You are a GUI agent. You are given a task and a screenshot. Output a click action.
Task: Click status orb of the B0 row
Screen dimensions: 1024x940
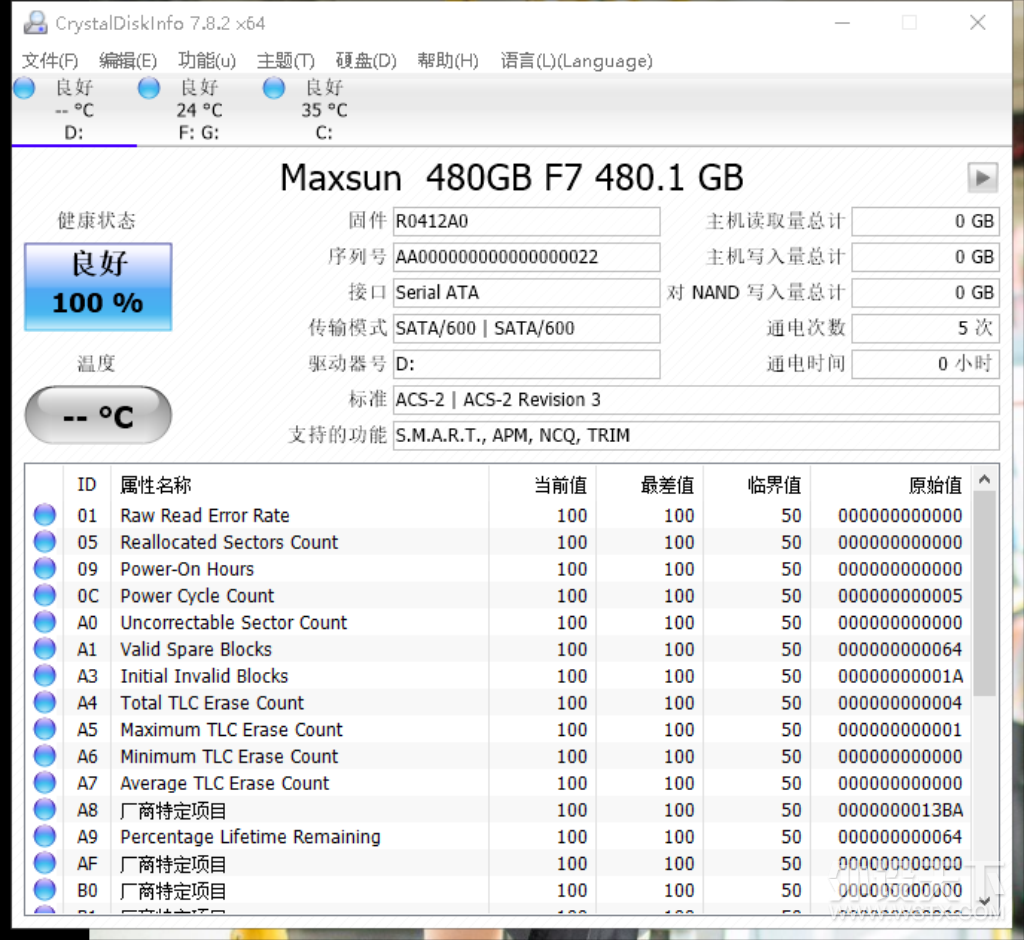44,890
